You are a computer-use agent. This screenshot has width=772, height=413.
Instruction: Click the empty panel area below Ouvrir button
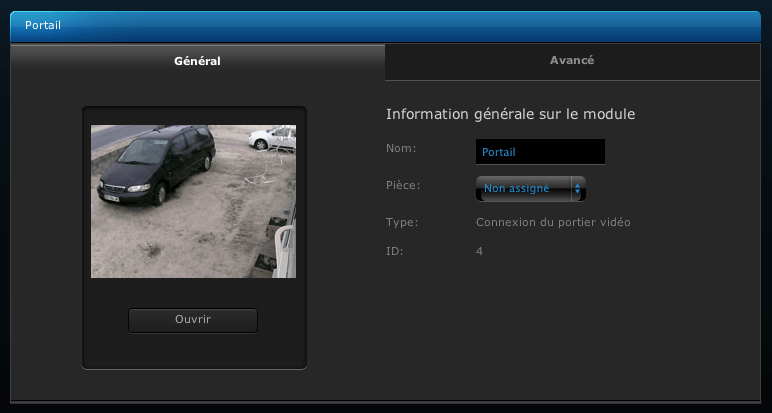point(193,350)
